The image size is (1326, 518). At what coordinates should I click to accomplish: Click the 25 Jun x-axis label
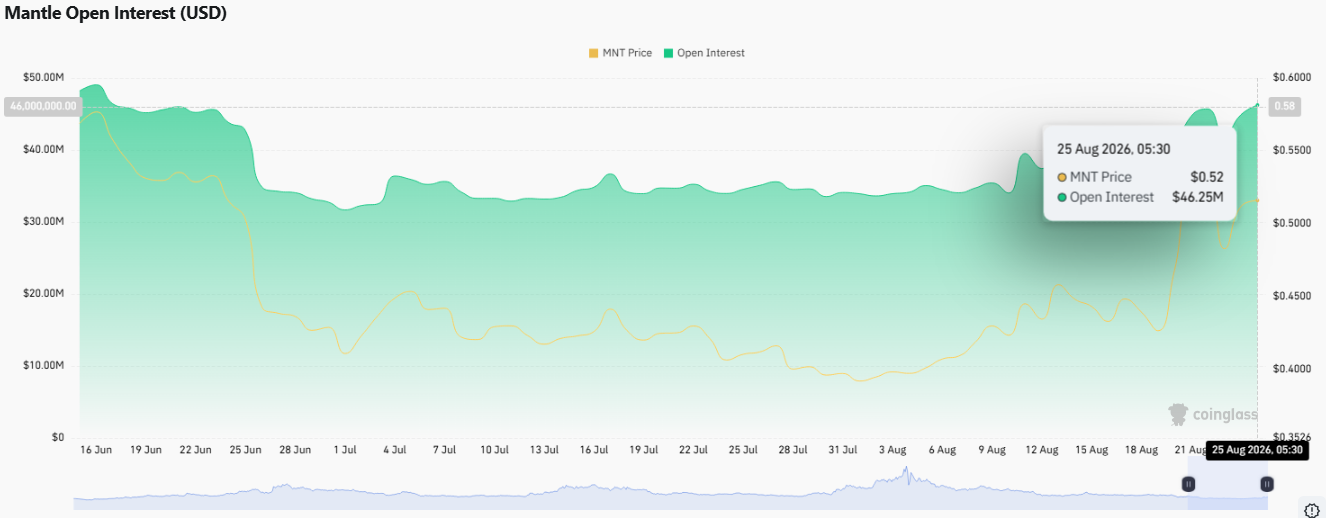tap(245, 450)
